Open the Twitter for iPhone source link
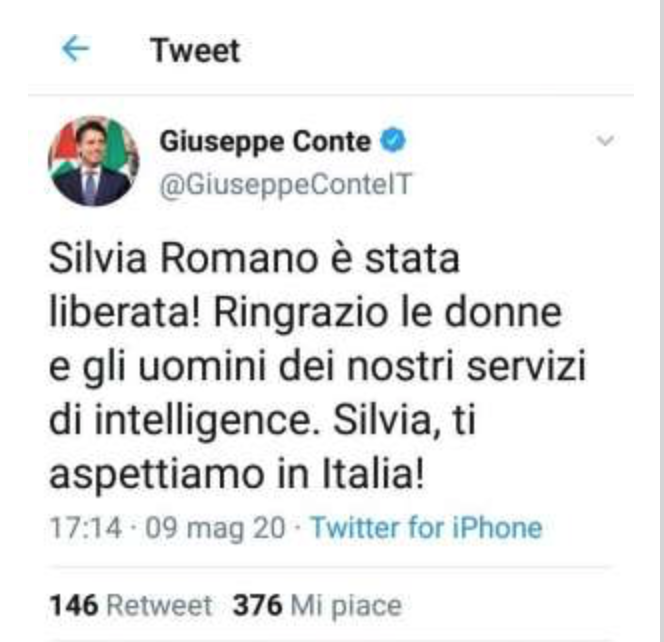This screenshot has height=642, width=664. click(x=426, y=528)
